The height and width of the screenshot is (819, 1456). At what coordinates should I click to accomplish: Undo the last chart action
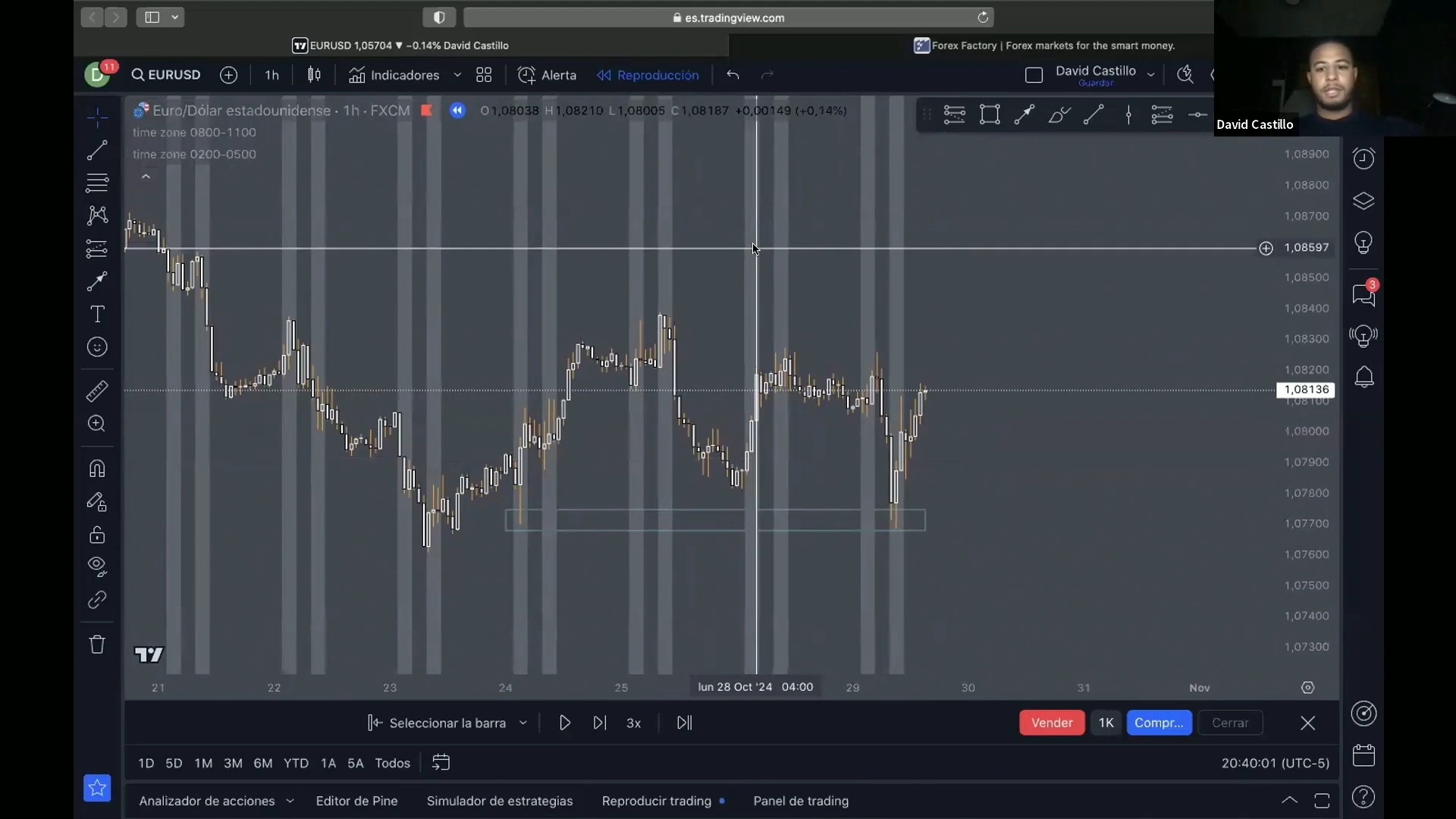(733, 75)
